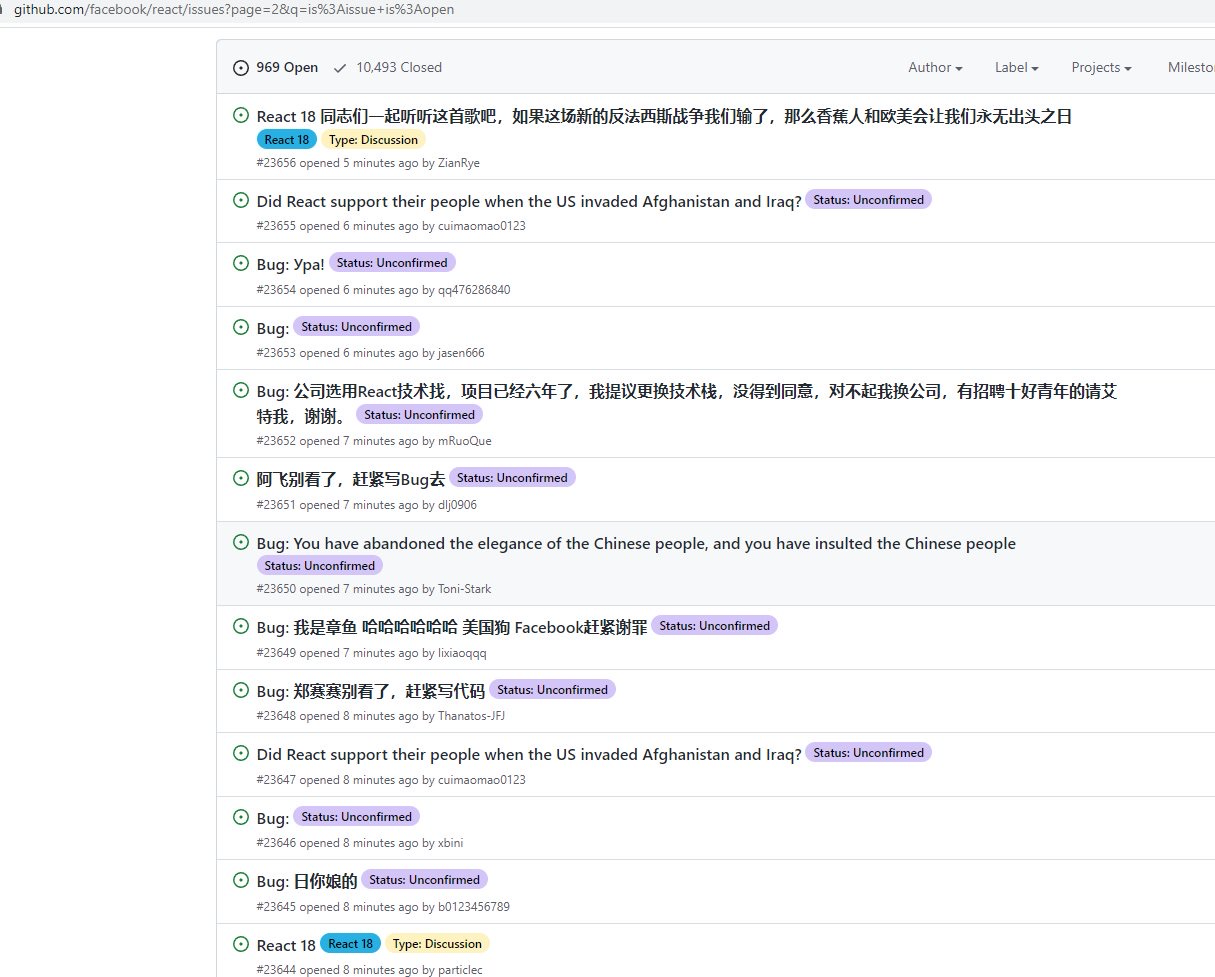Click 'Status: Unconfirmed' label on issue #23651
The height and width of the screenshot is (977, 1215).
coord(512,477)
